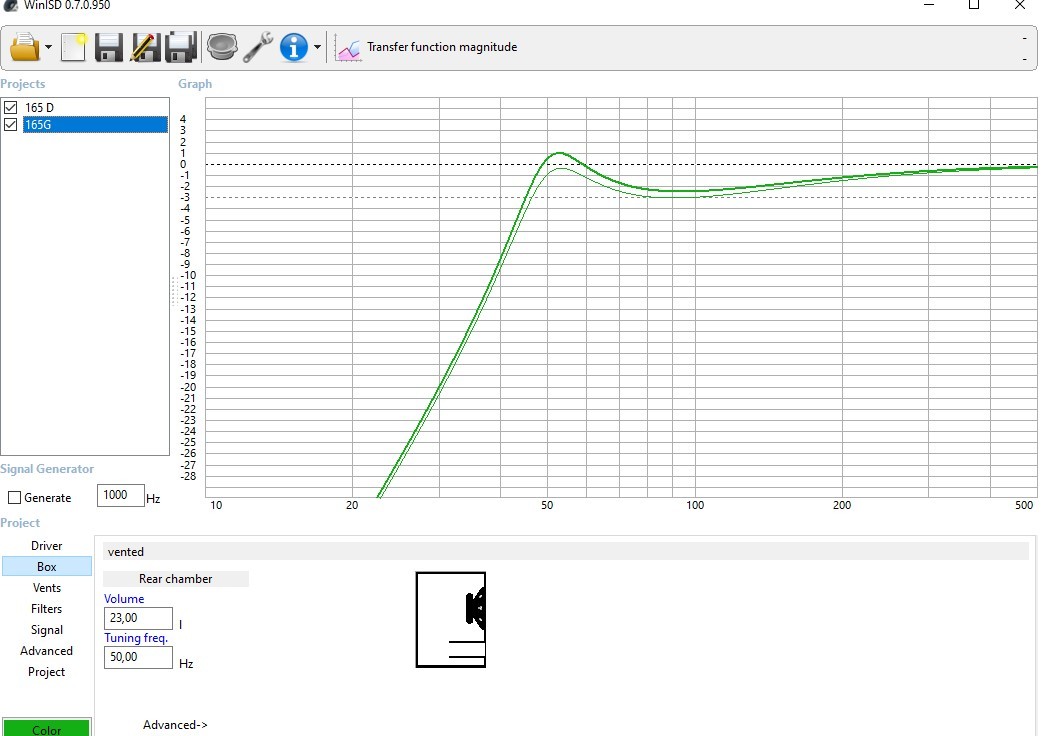Create a new project with blank page icon
The width and height of the screenshot is (1042, 736).
73,47
